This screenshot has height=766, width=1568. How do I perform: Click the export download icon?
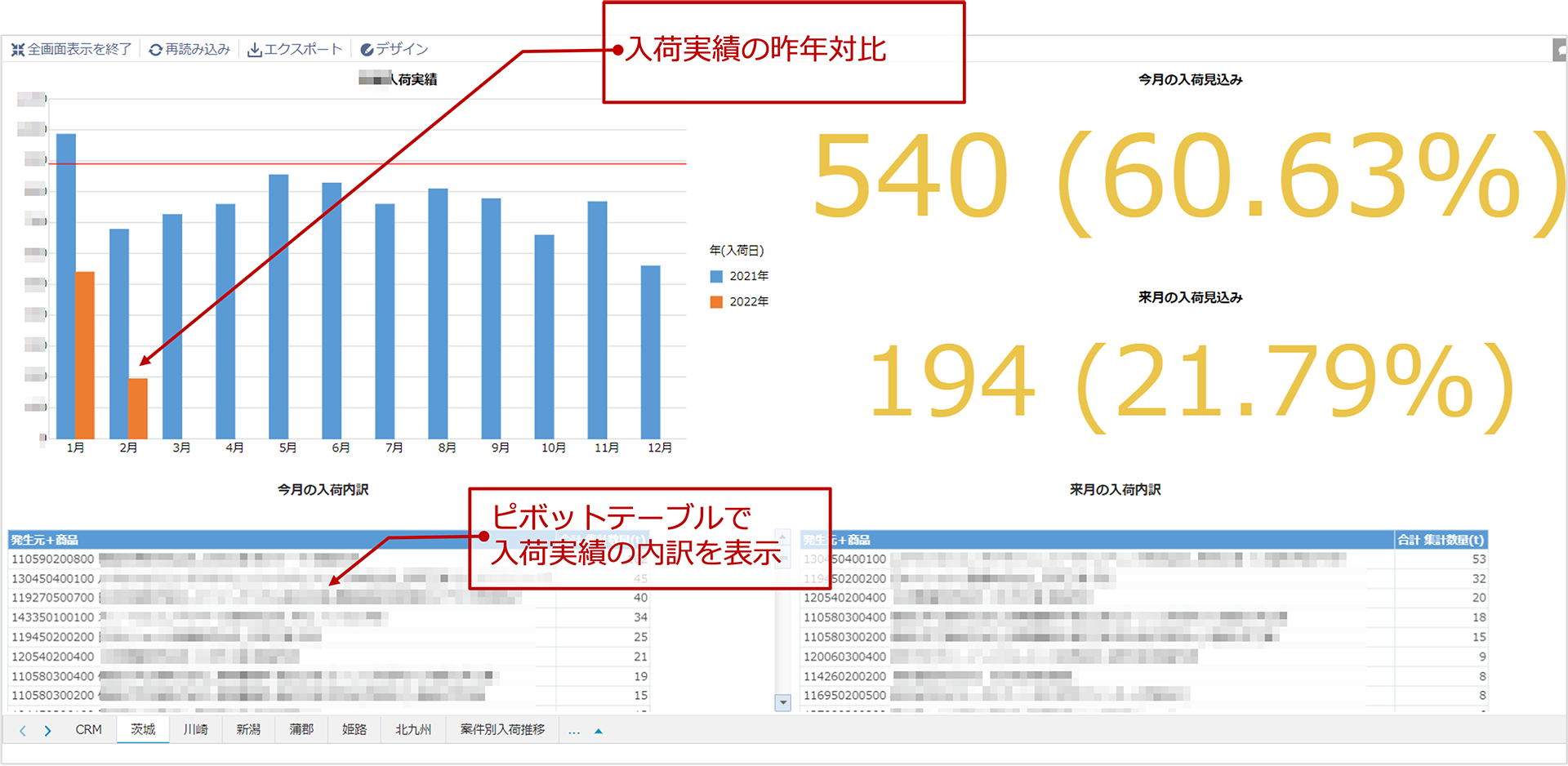(x=255, y=50)
